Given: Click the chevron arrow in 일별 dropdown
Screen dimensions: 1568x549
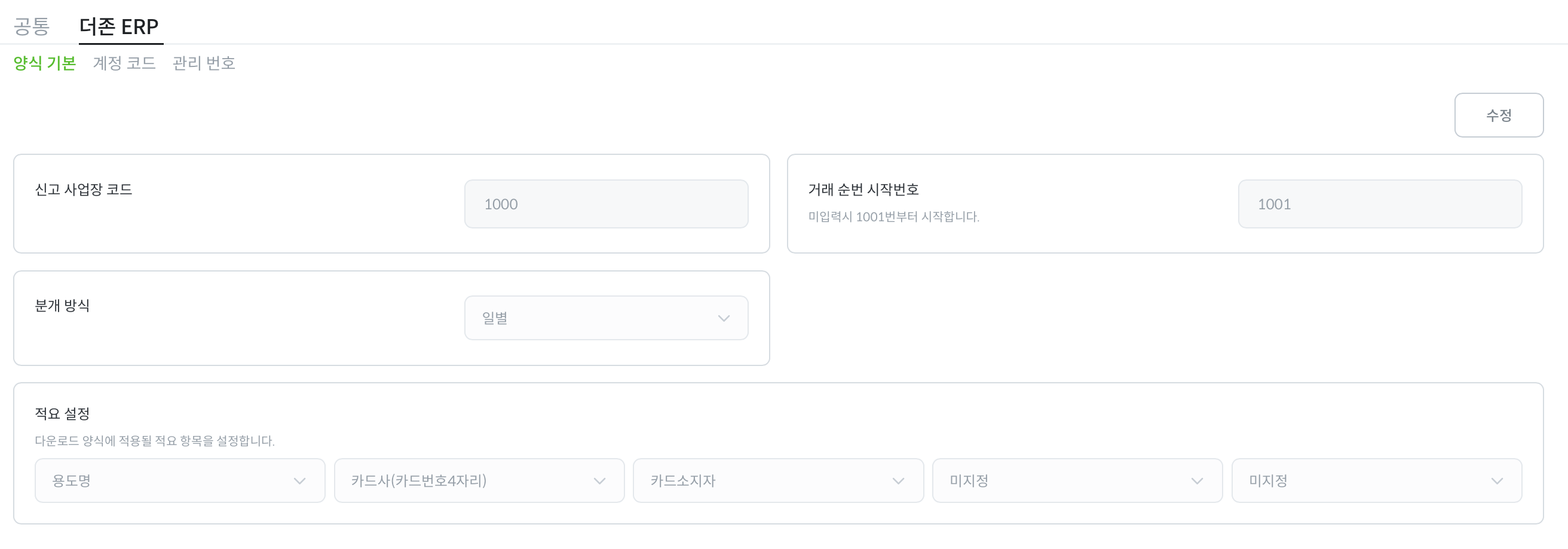Looking at the screenshot, I should 723,318.
